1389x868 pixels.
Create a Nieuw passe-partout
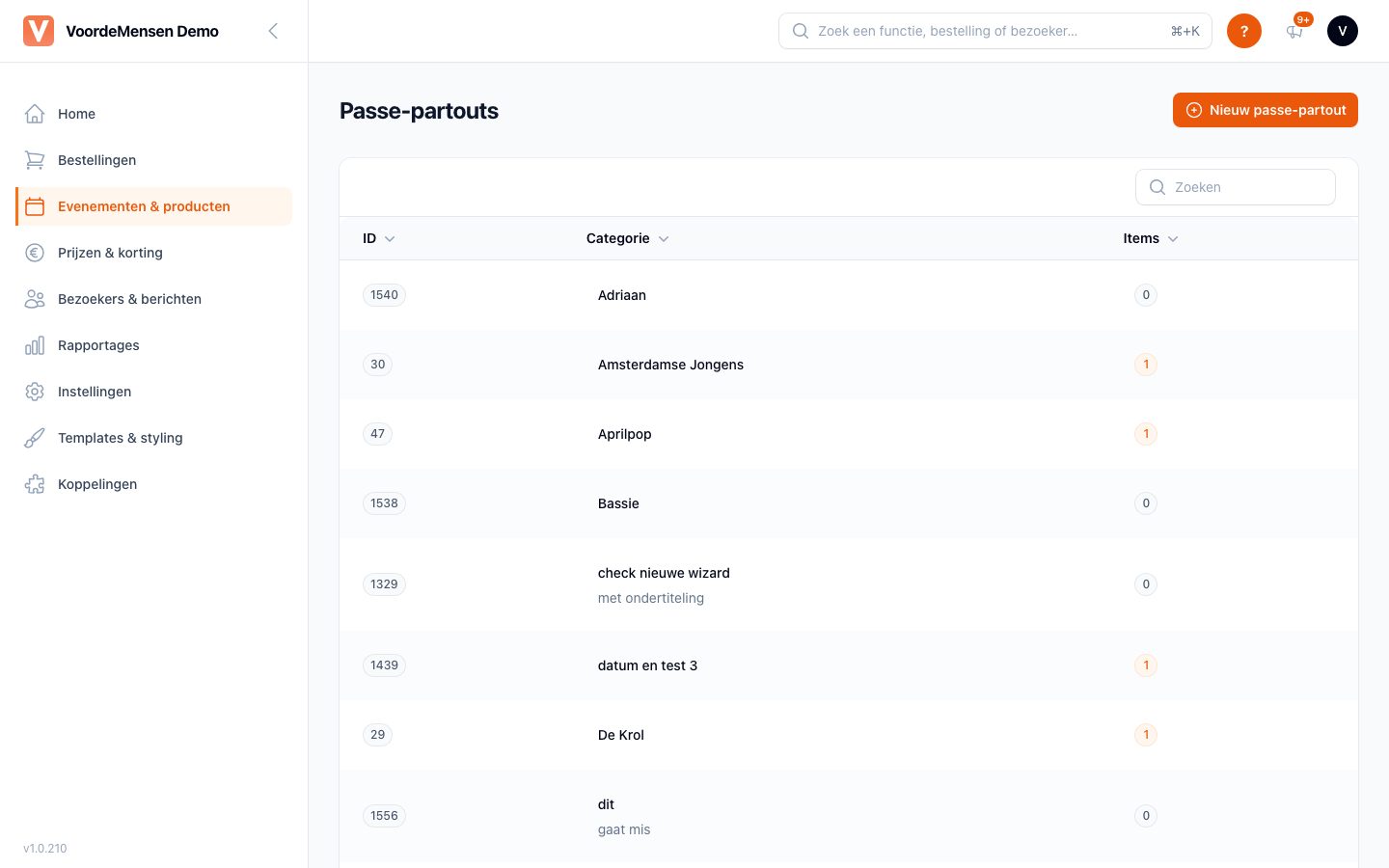pos(1266,110)
